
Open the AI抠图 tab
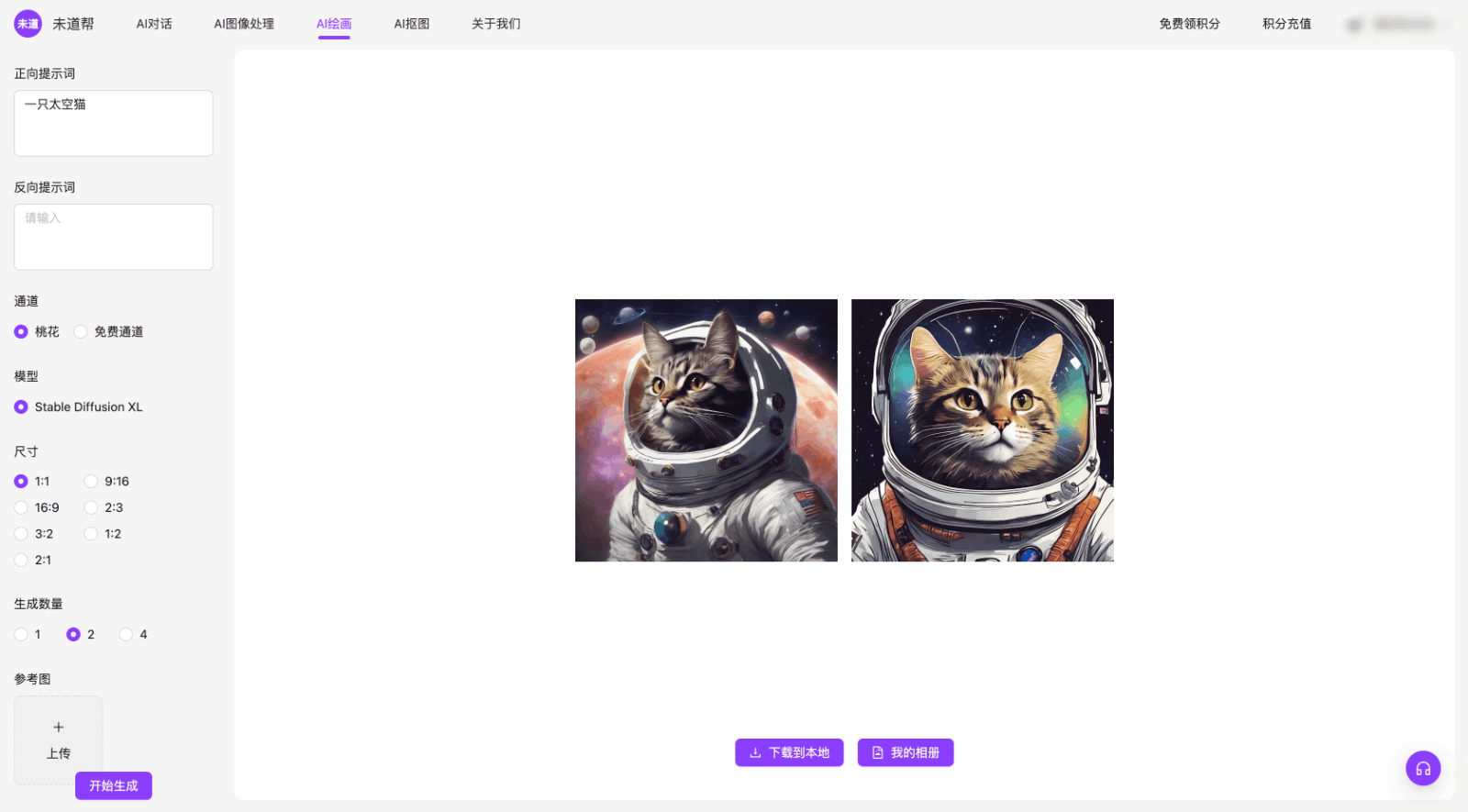tap(412, 24)
